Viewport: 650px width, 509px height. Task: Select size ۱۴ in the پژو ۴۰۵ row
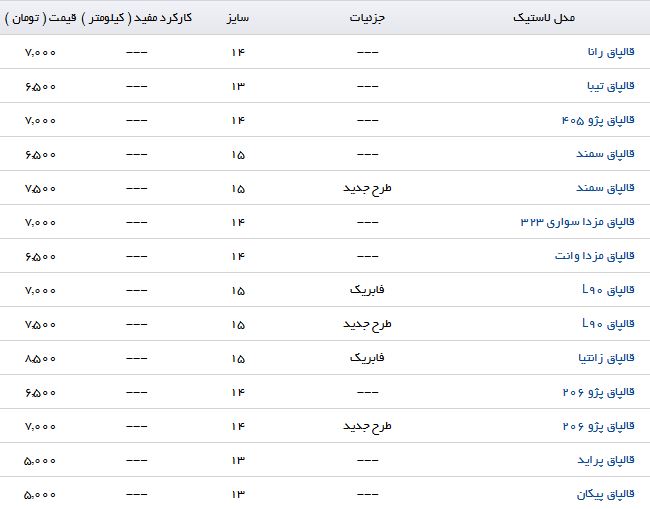coord(238,121)
